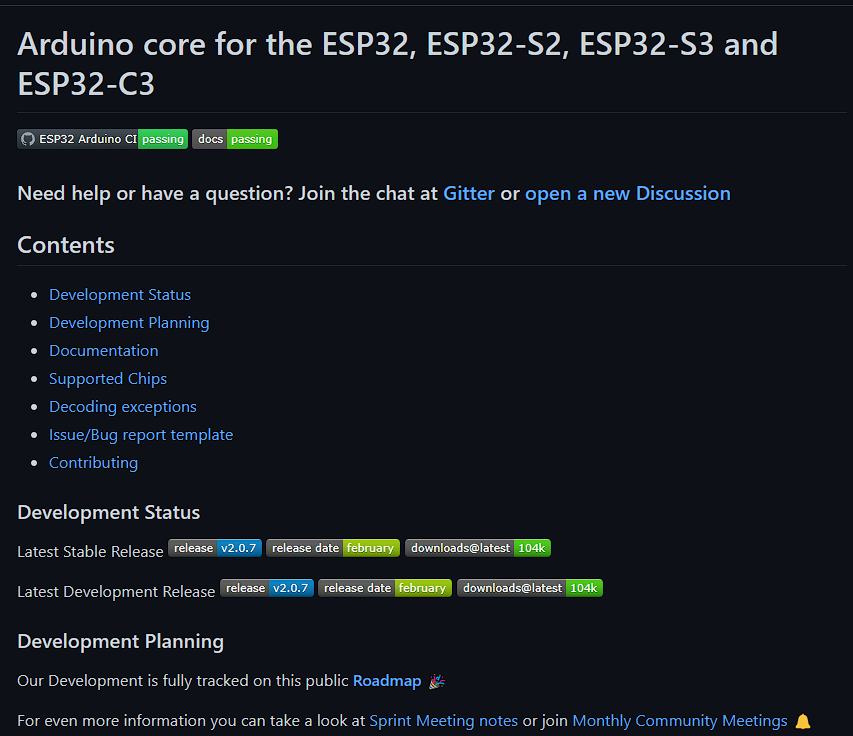
Task: Click the party popper emoji next to Roadmap
Action: tap(436, 681)
